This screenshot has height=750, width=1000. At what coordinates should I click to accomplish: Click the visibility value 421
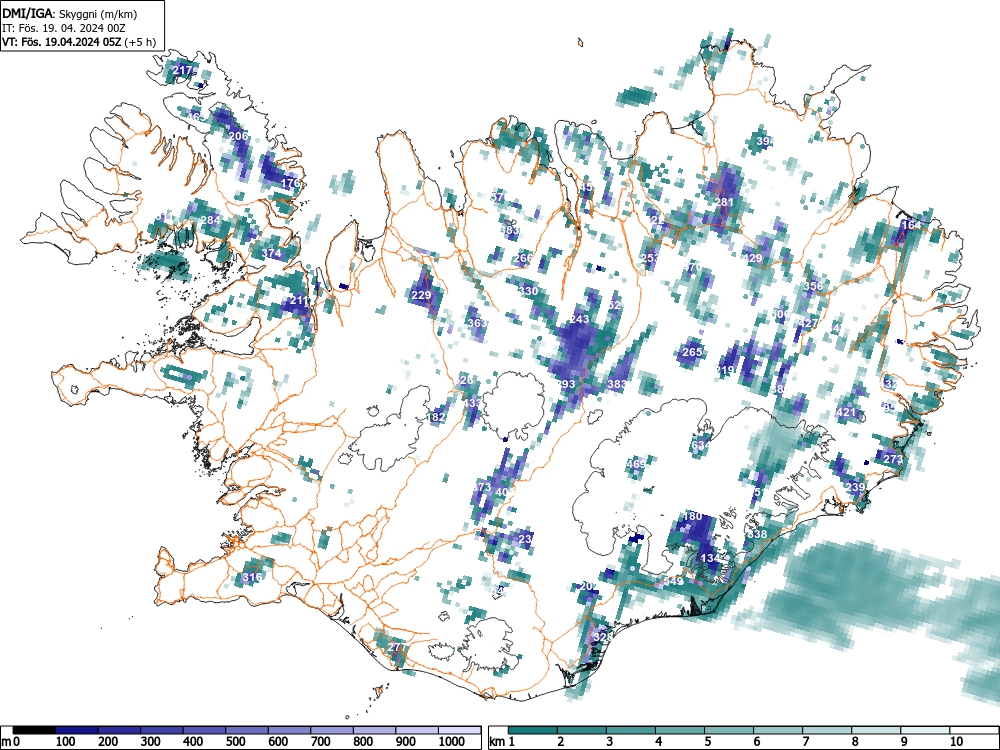tap(846, 413)
